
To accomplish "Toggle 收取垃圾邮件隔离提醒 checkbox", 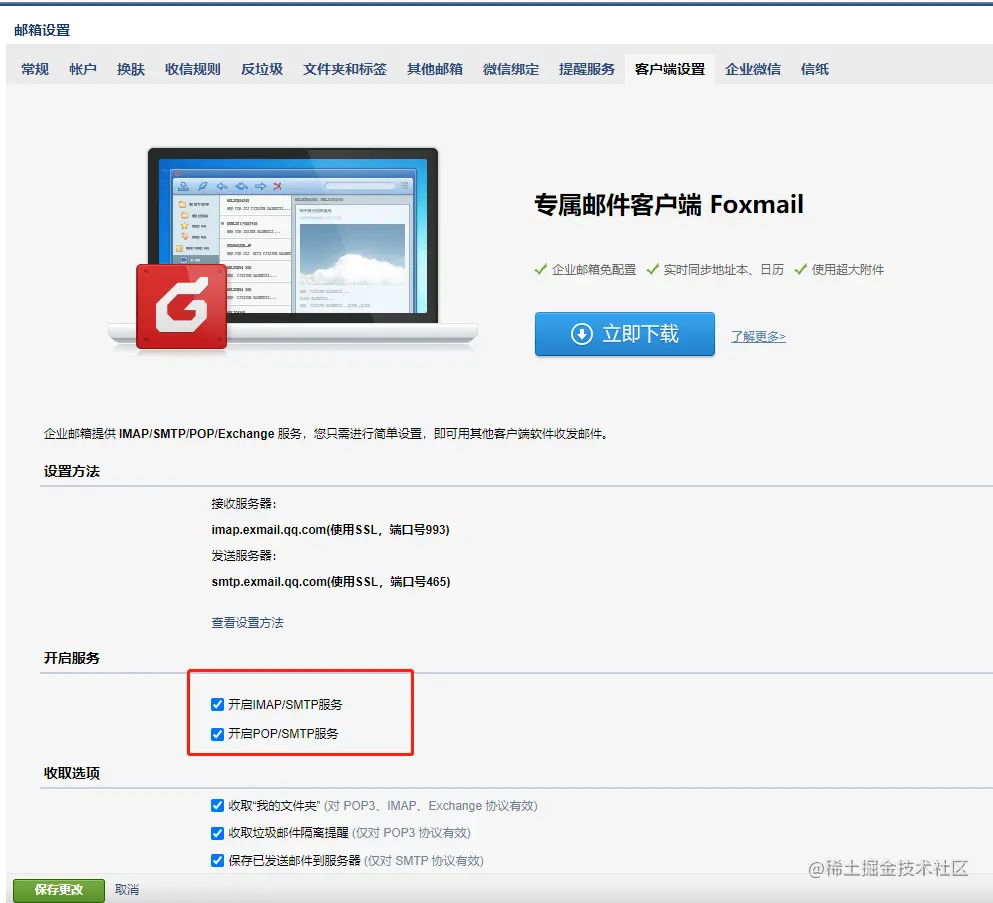I will pos(217,833).
